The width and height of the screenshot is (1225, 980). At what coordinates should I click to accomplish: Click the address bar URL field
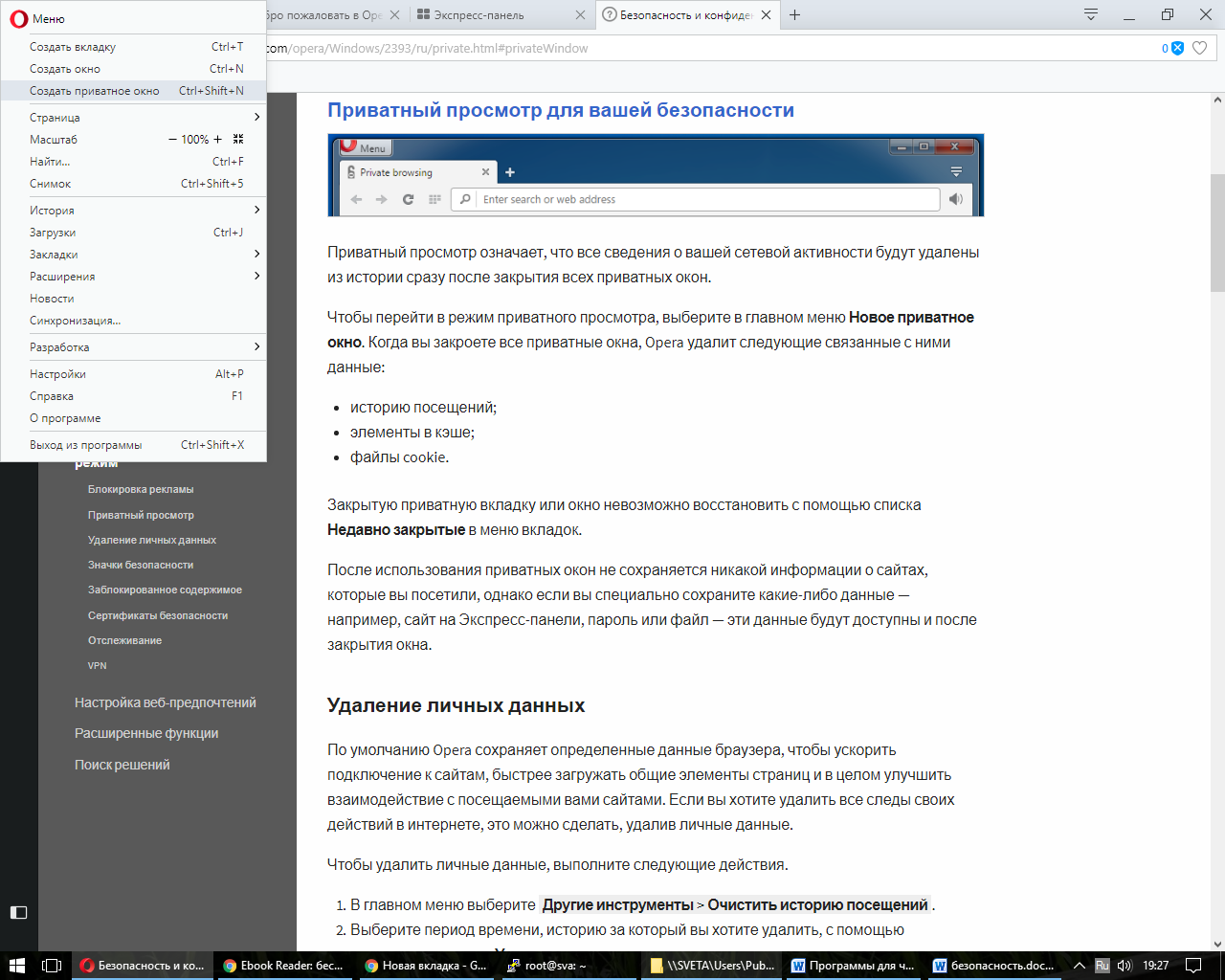[708, 48]
